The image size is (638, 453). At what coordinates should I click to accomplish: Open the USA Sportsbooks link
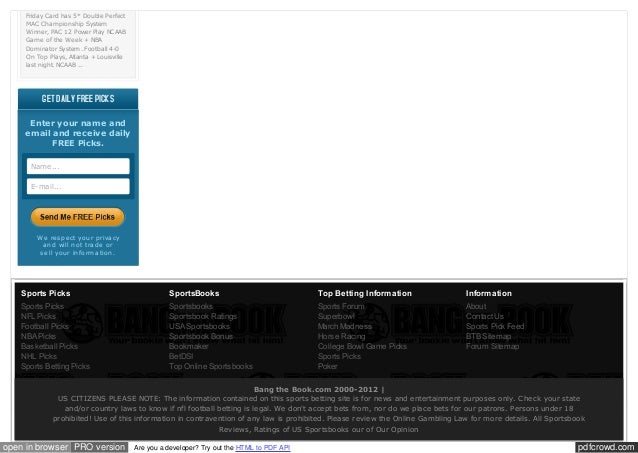pos(199,326)
